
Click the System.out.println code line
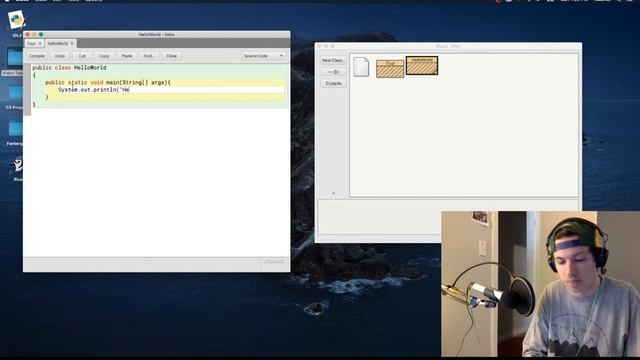93,90
